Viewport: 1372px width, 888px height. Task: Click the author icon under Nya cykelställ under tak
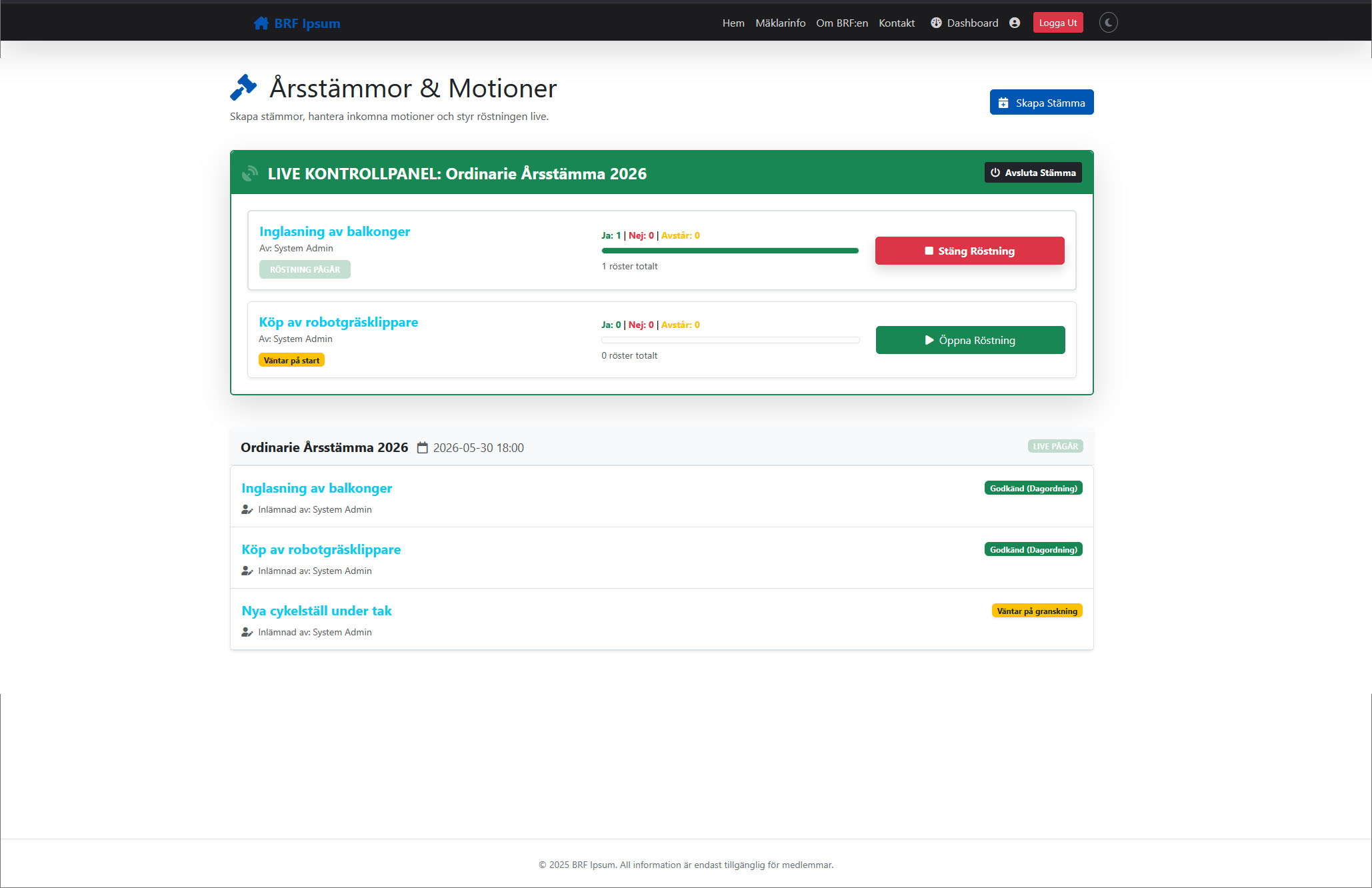(247, 632)
